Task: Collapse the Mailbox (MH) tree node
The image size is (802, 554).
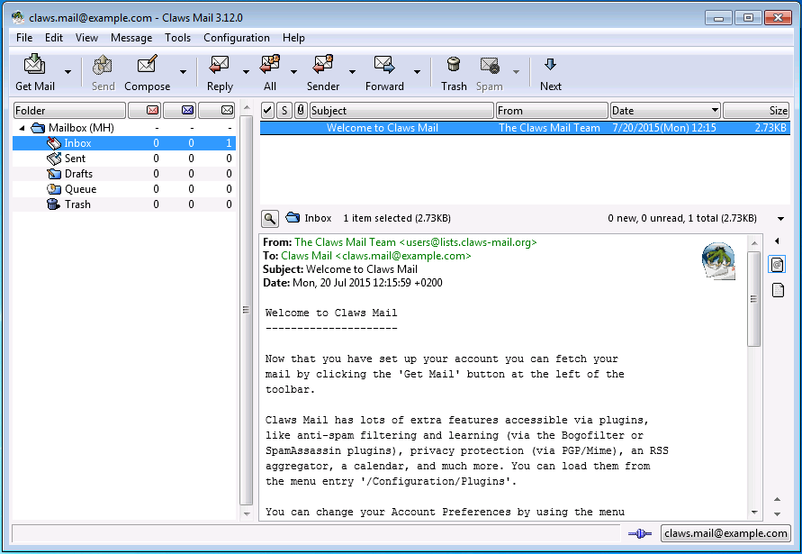Action: [x=22, y=128]
